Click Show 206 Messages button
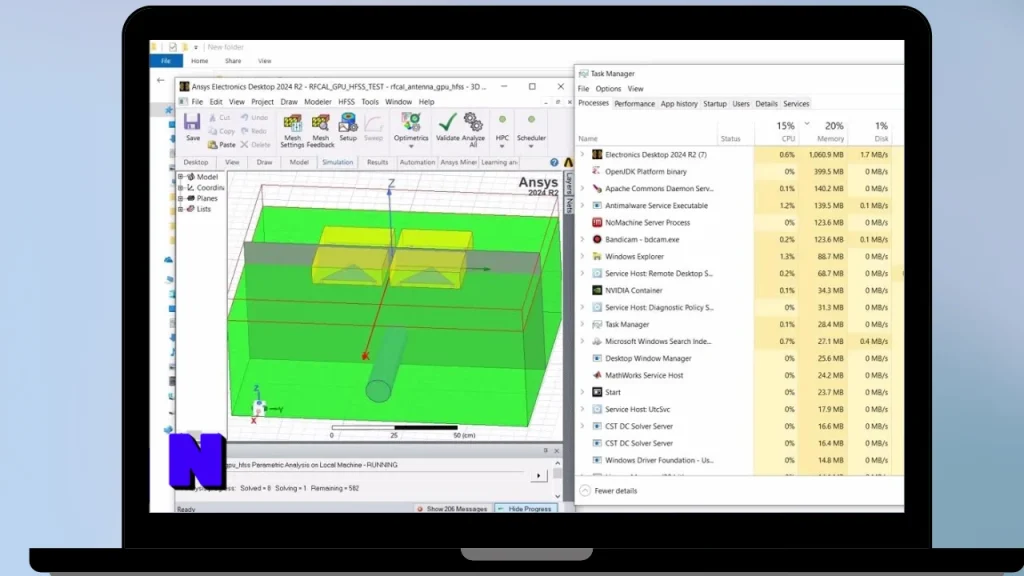1024x576 pixels. 453,509
